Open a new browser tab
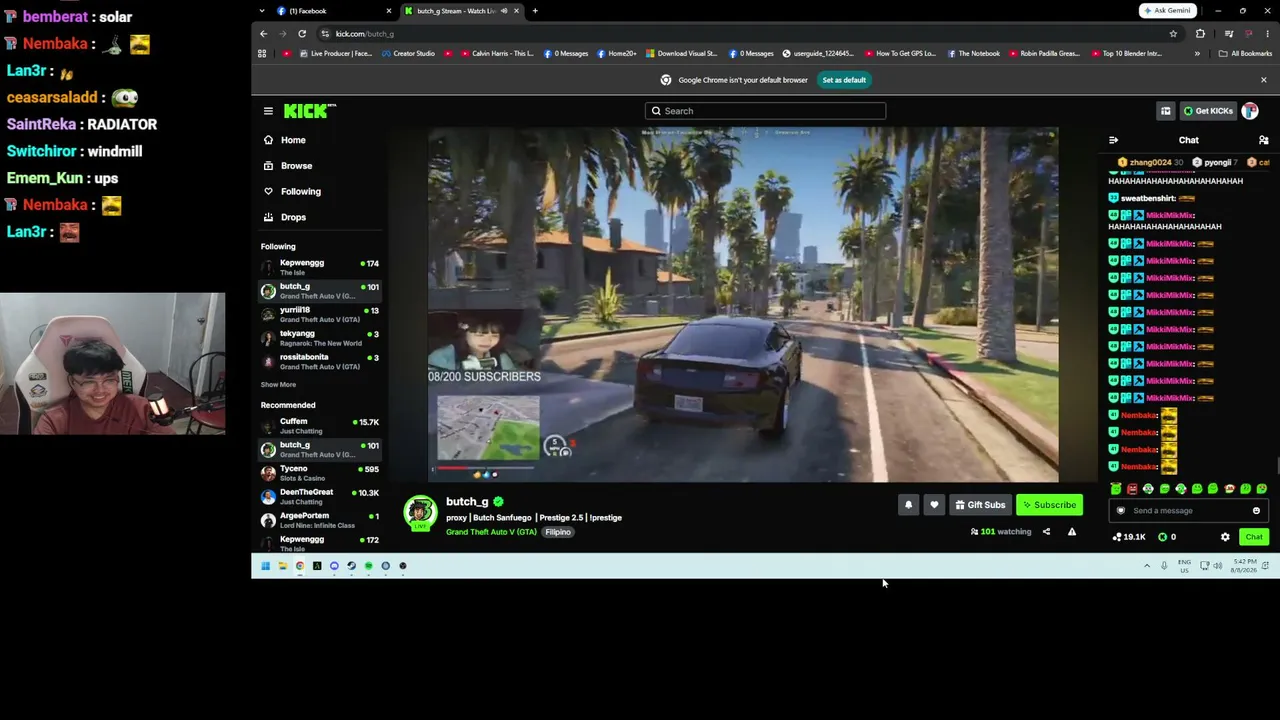1280x720 pixels. click(535, 11)
